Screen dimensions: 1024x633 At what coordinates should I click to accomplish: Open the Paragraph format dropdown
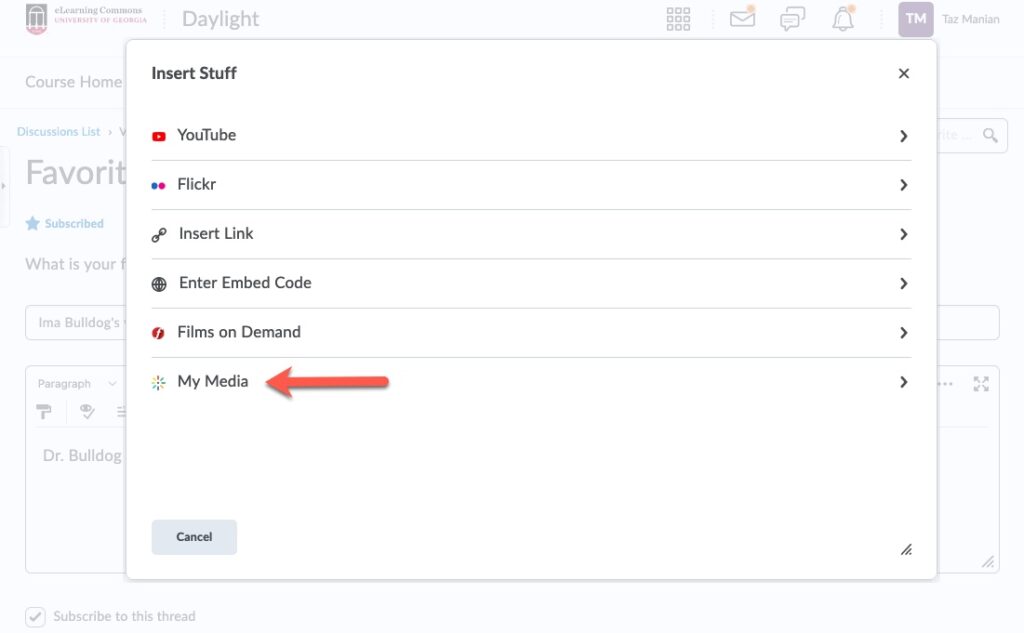click(x=77, y=384)
